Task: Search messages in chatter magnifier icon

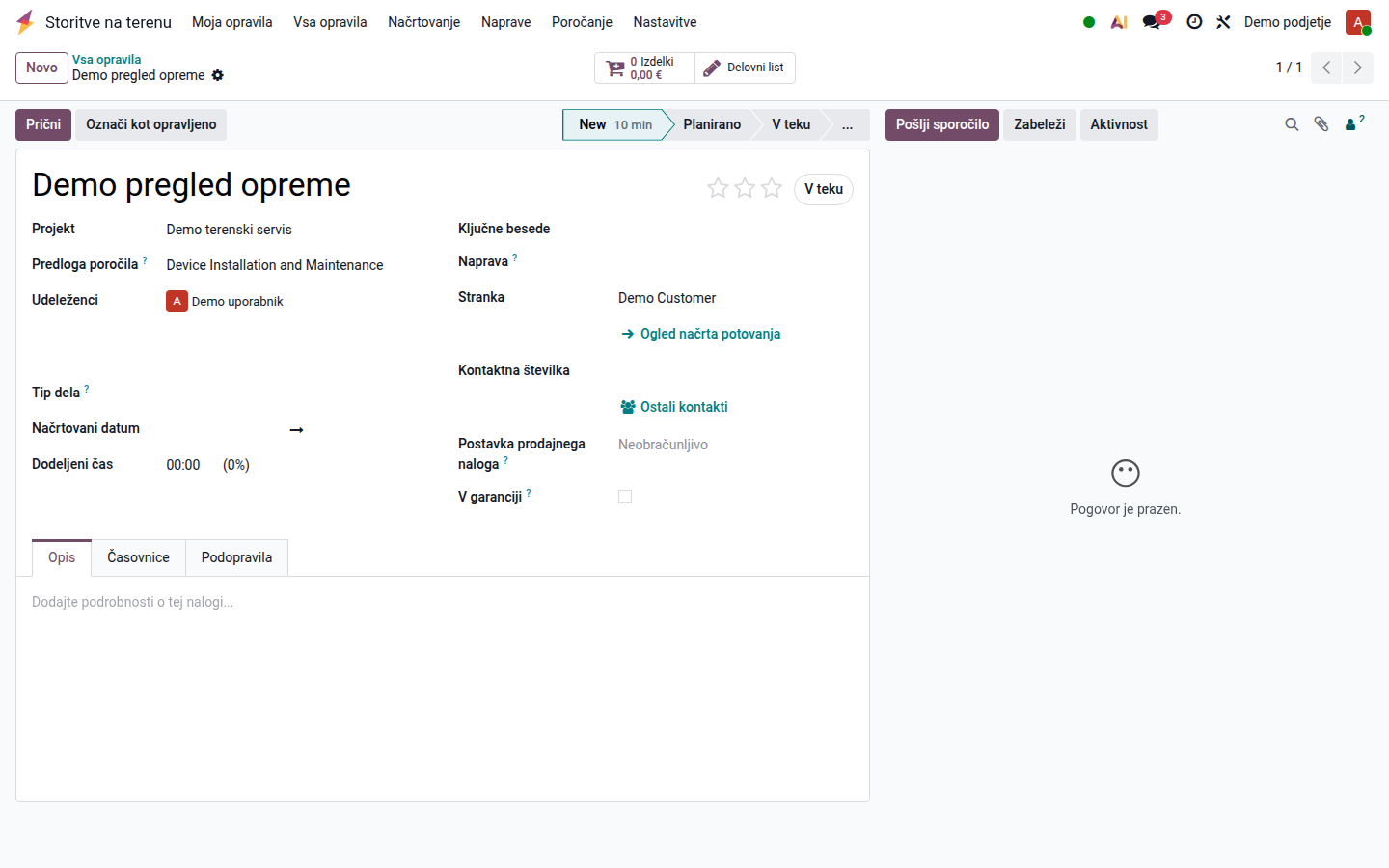Action: point(1292,124)
